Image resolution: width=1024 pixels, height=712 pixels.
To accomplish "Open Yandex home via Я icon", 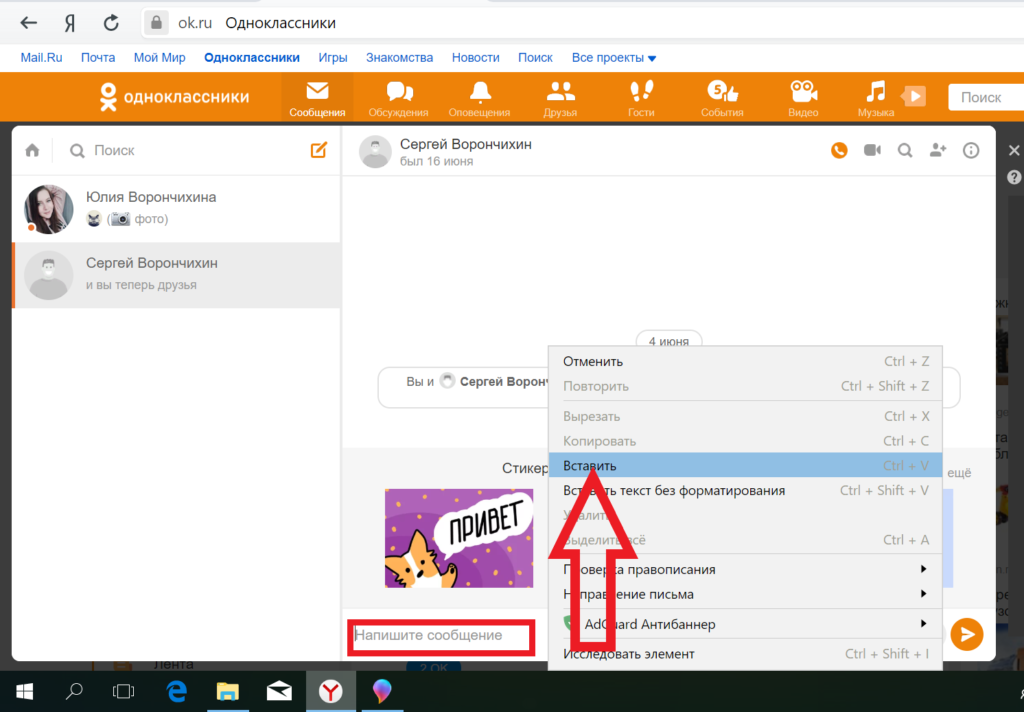I will click(70, 23).
